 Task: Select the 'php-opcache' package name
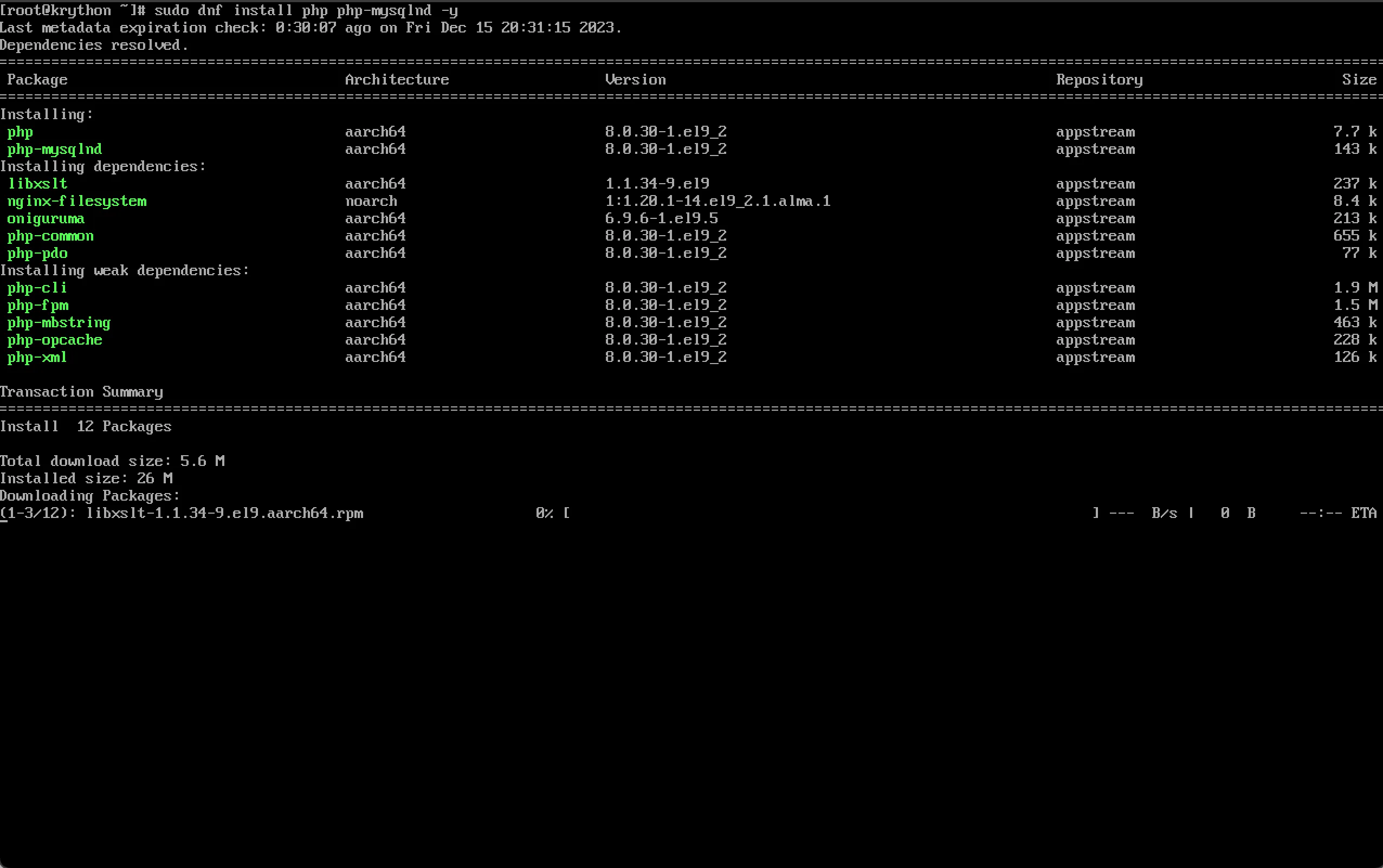[55, 340]
